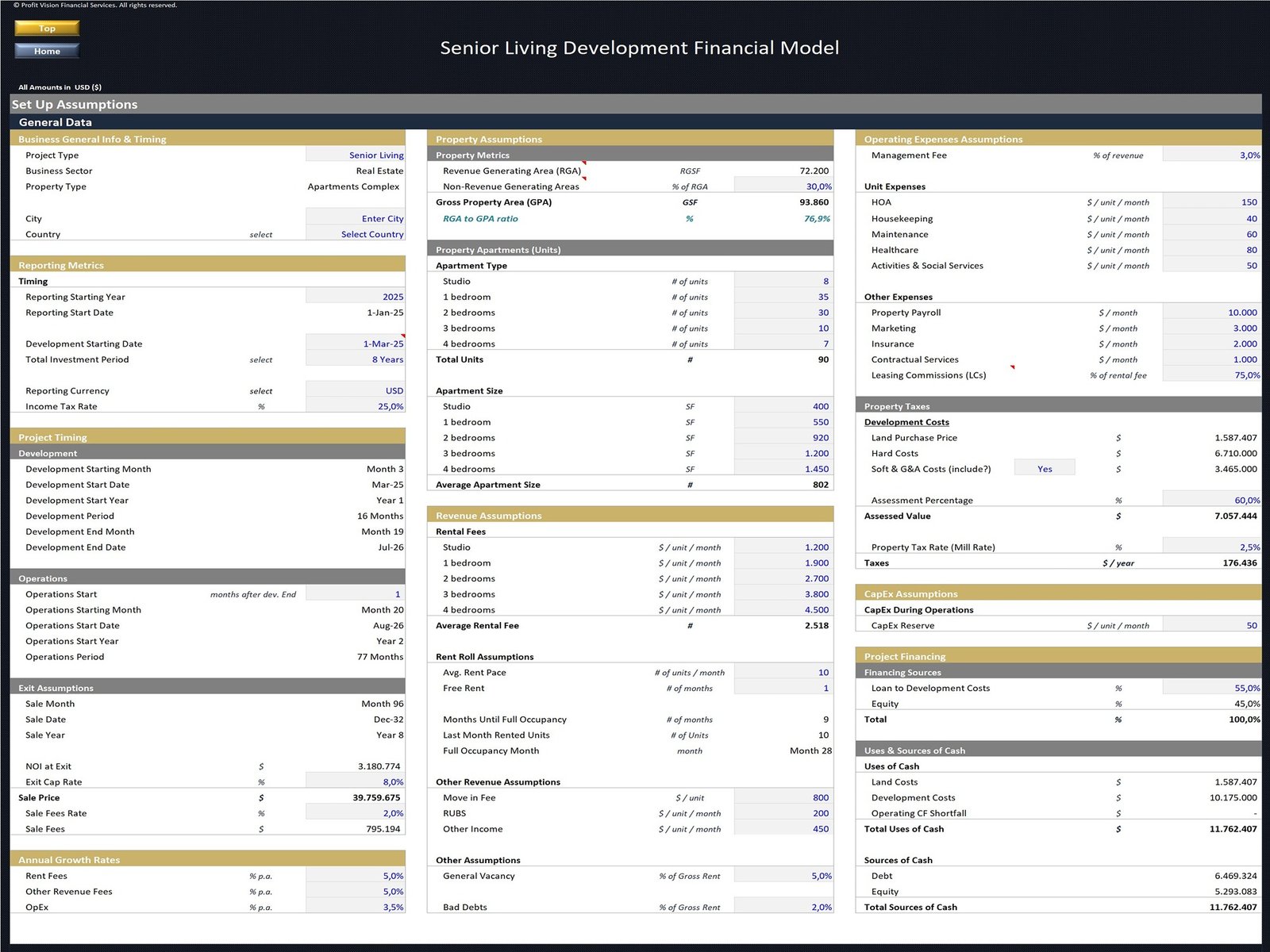This screenshot has width=1270, height=952.
Task: Click the Set Up Assumptions section header
Action: [75, 105]
